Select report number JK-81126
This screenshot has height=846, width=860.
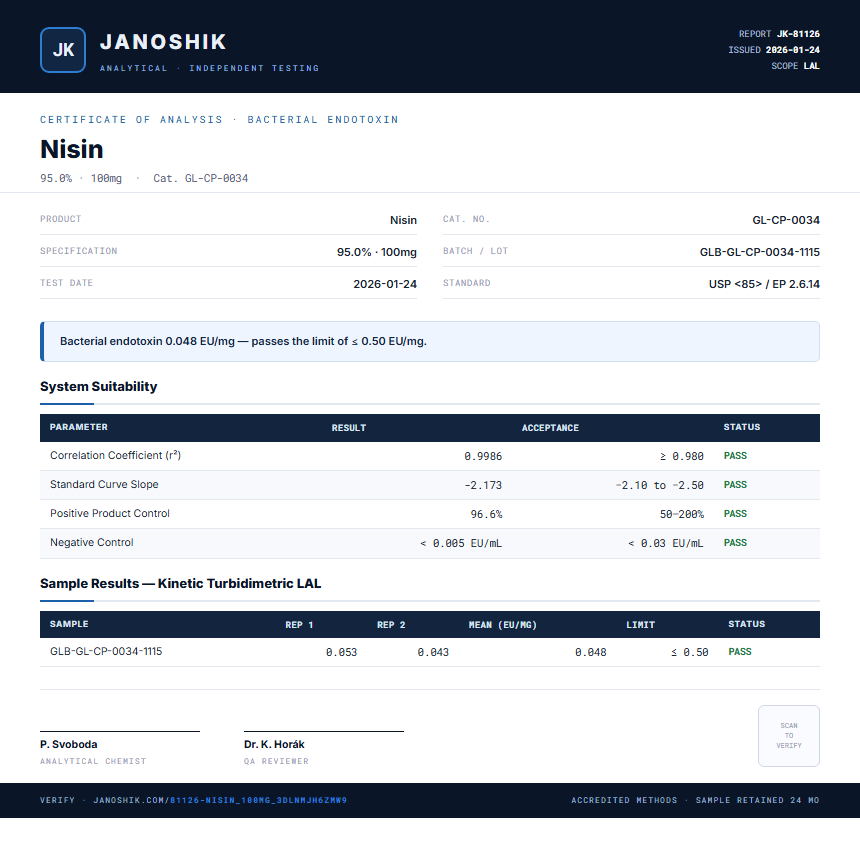click(x=798, y=33)
